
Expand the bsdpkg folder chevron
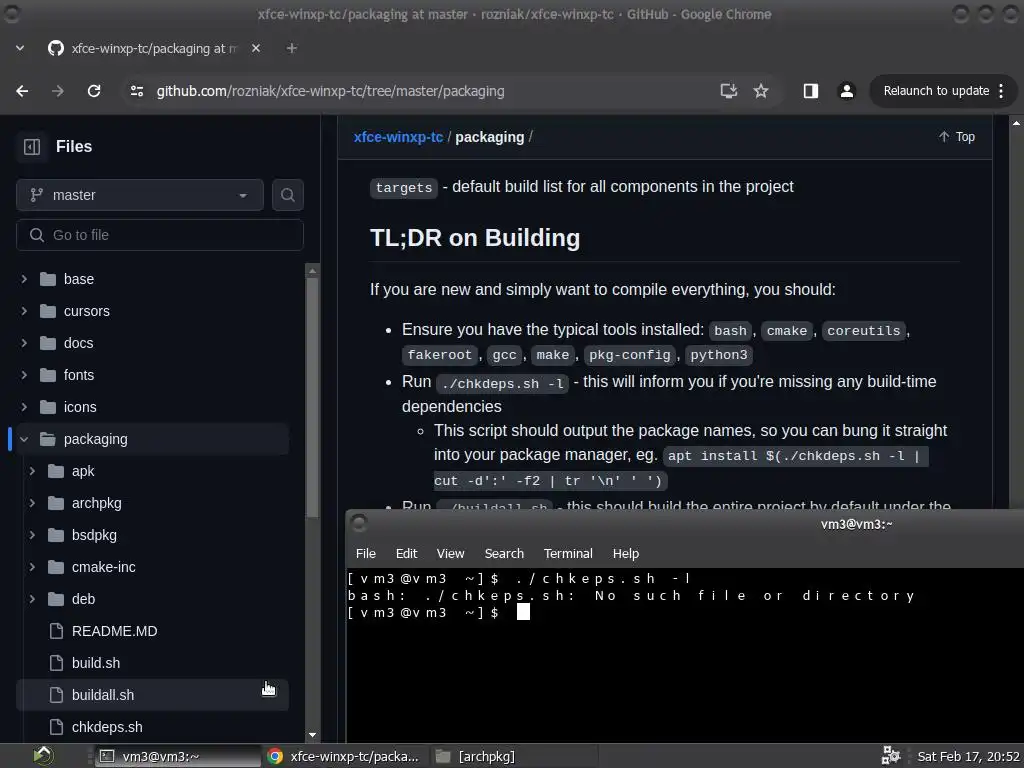tap(32, 535)
